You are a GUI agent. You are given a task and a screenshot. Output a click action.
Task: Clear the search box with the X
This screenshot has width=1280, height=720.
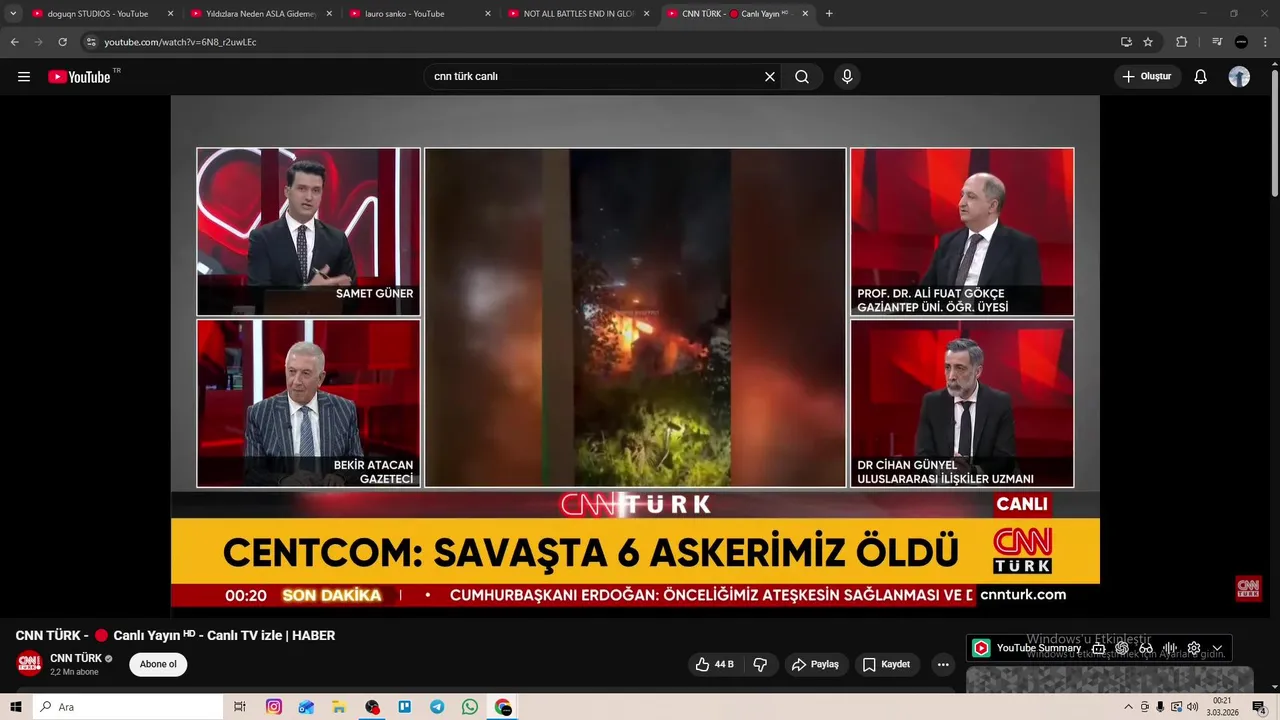(770, 77)
